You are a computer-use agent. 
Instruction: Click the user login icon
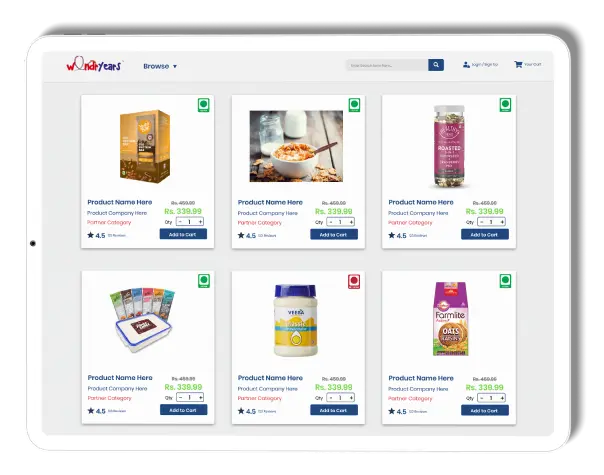(x=466, y=65)
